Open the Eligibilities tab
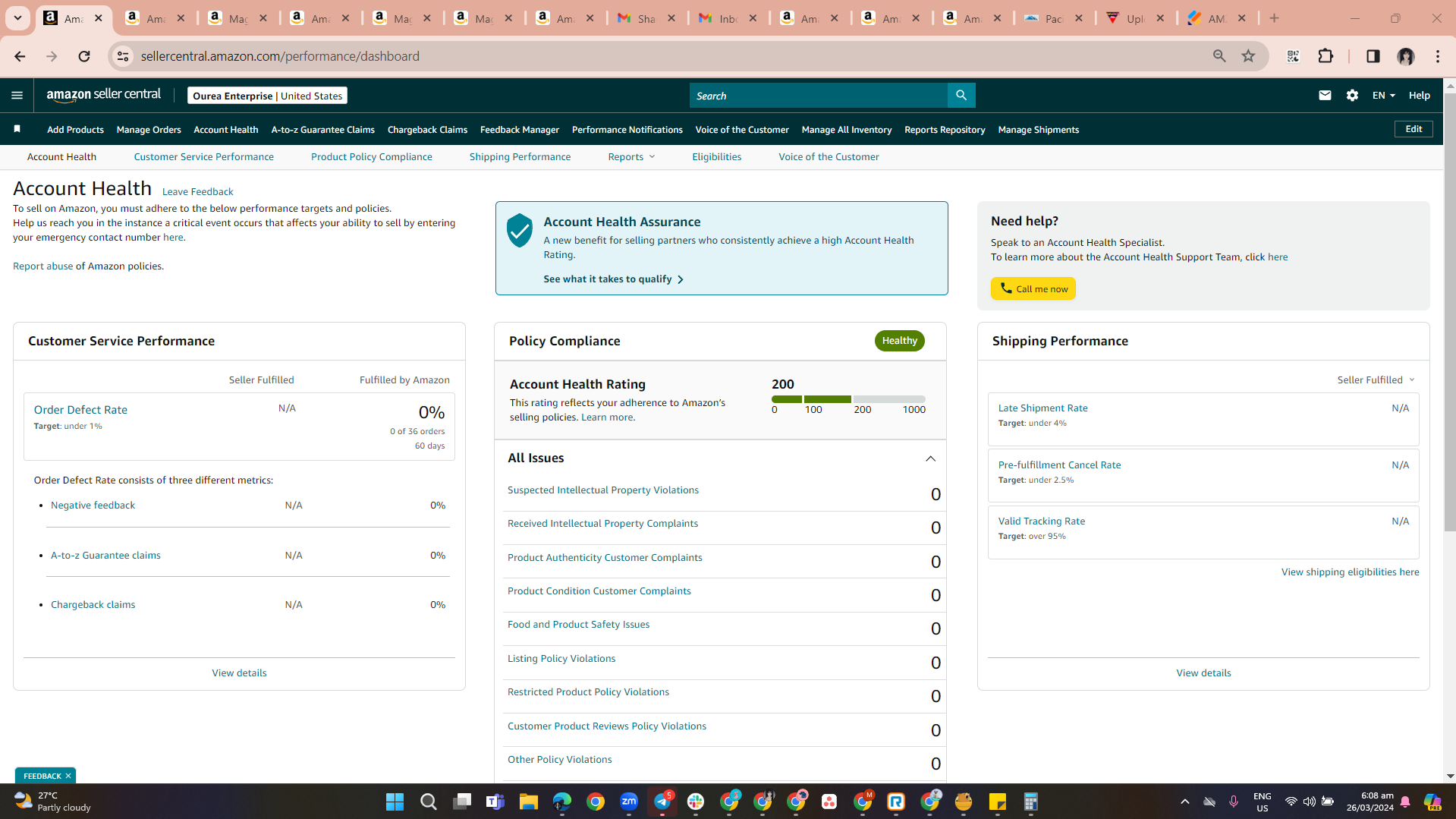Viewport: 1456px width, 819px height. [x=716, y=157]
